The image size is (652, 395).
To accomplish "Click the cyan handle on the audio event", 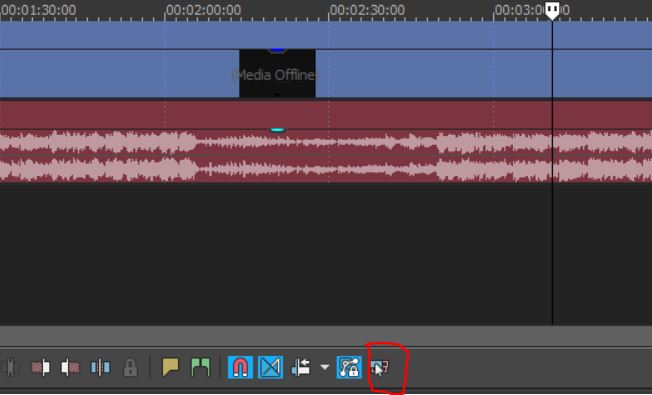I will coord(277,131).
